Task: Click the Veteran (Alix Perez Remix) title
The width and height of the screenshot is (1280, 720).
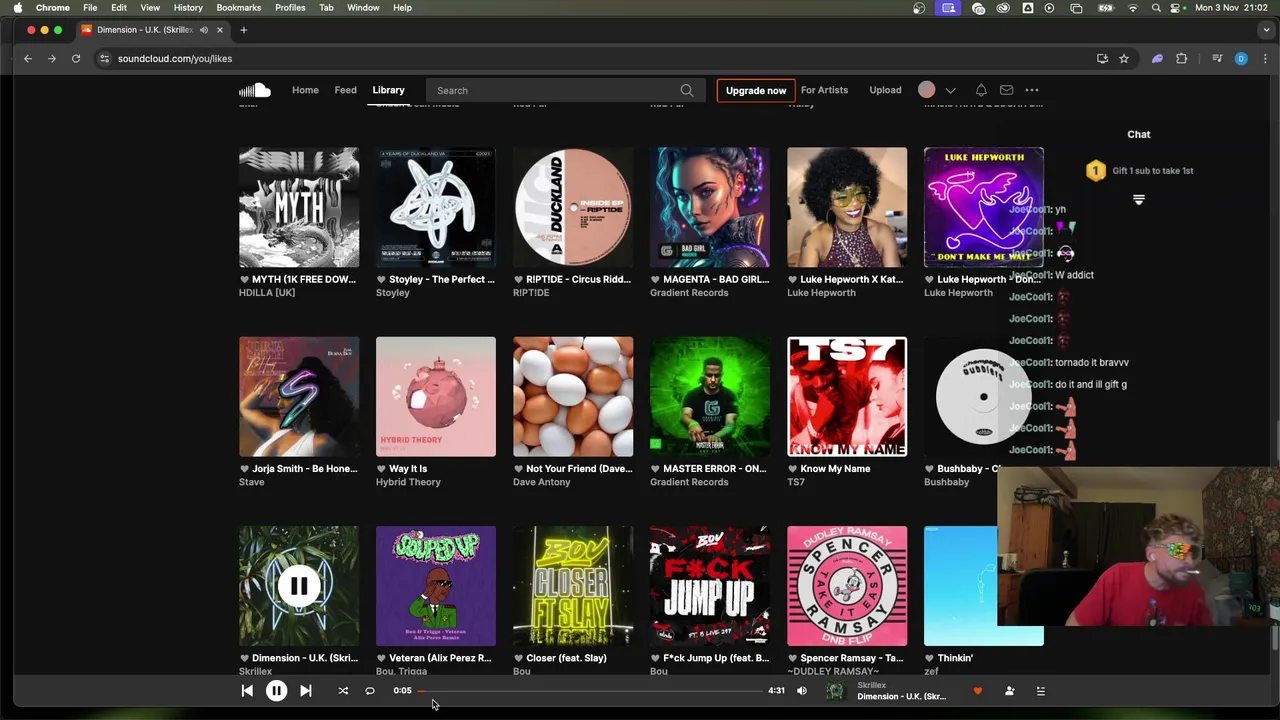Action: (x=440, y=658)
